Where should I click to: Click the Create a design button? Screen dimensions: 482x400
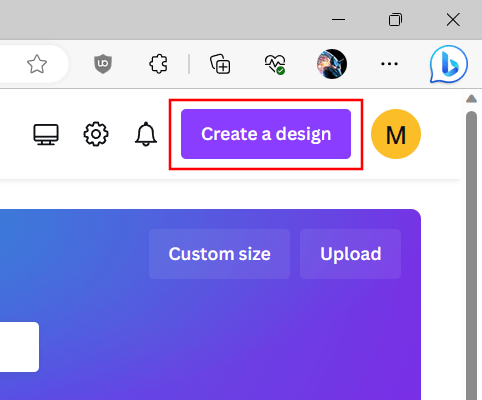pos(266,134)
